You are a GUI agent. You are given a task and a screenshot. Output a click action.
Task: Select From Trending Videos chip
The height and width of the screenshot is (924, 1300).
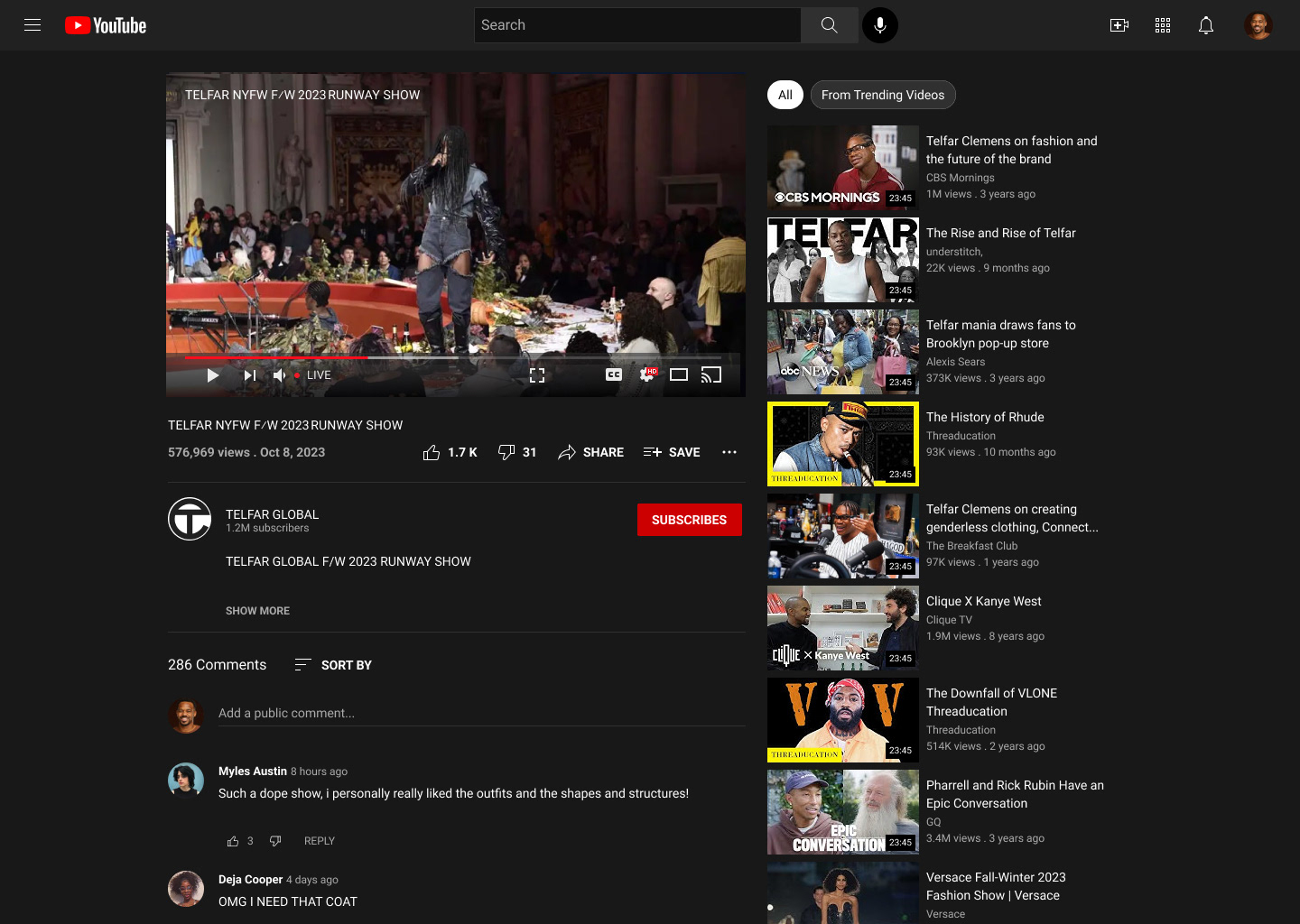(883, 95)
